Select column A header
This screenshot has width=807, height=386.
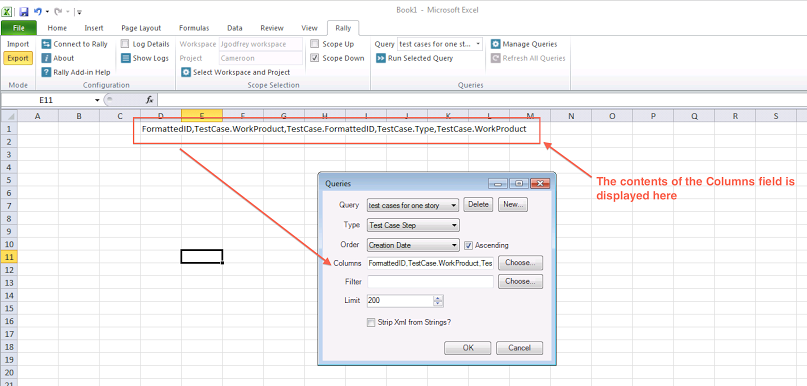[x=38, y=116]
